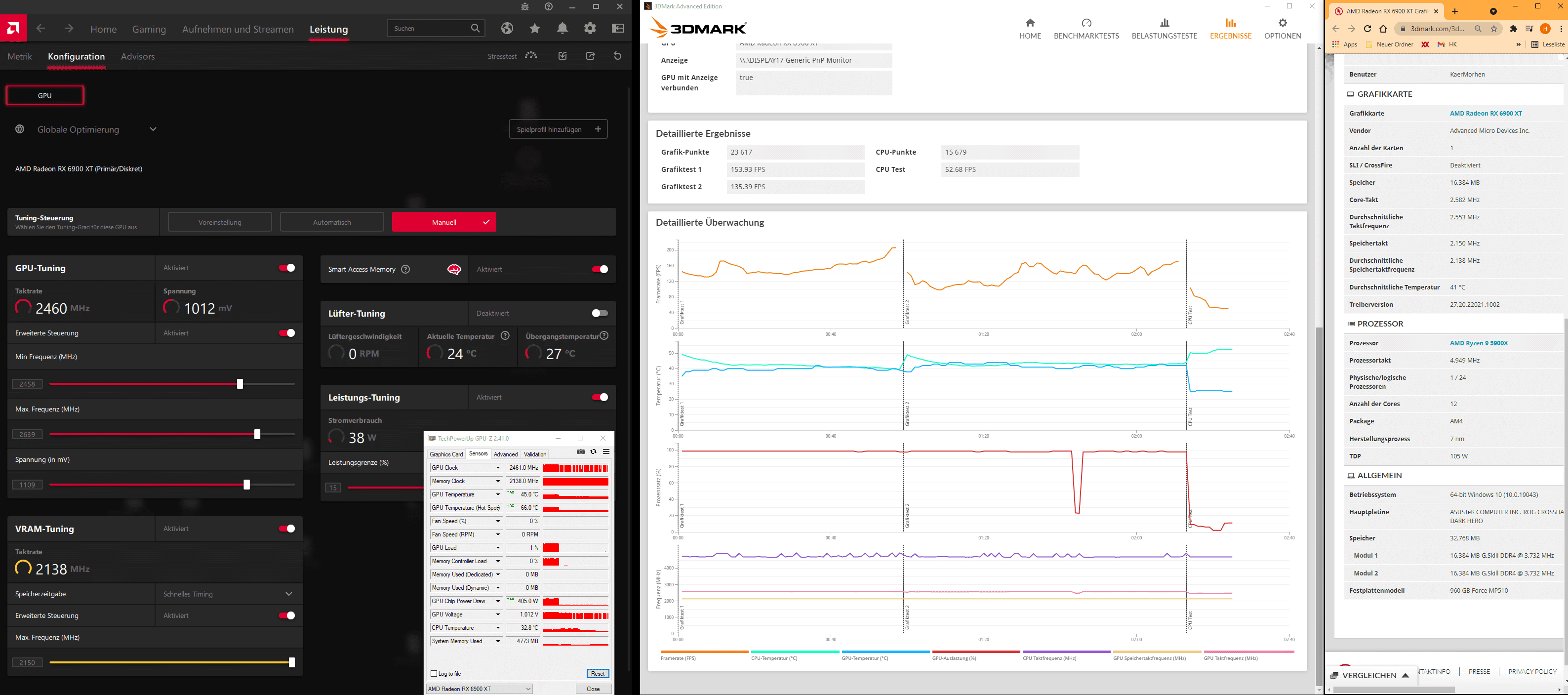
Task: Adjust the Min Frequenz slider handle
Action: (240, 384)
